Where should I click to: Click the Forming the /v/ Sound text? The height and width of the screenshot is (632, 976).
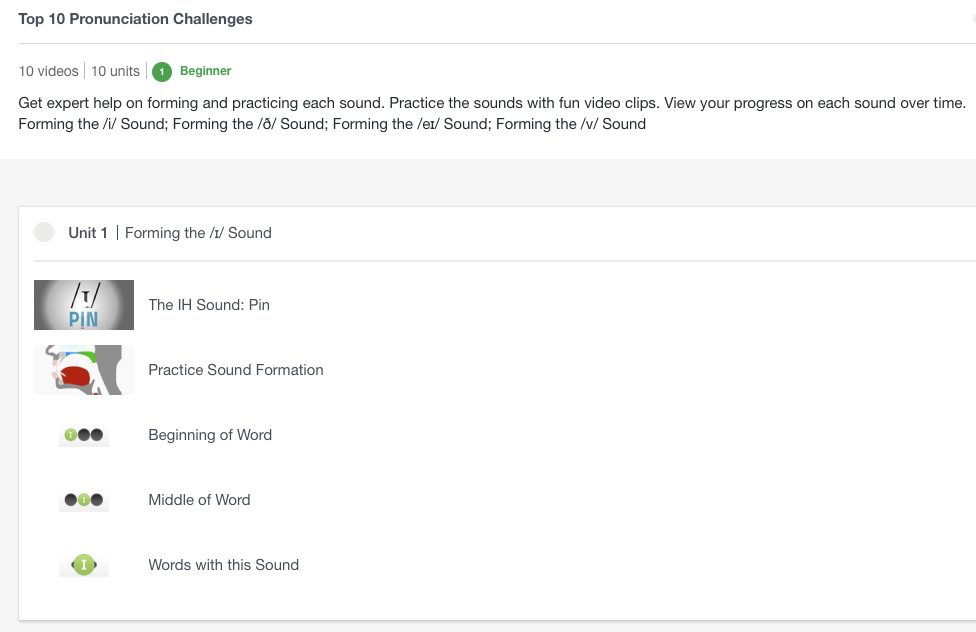[571, 124]
